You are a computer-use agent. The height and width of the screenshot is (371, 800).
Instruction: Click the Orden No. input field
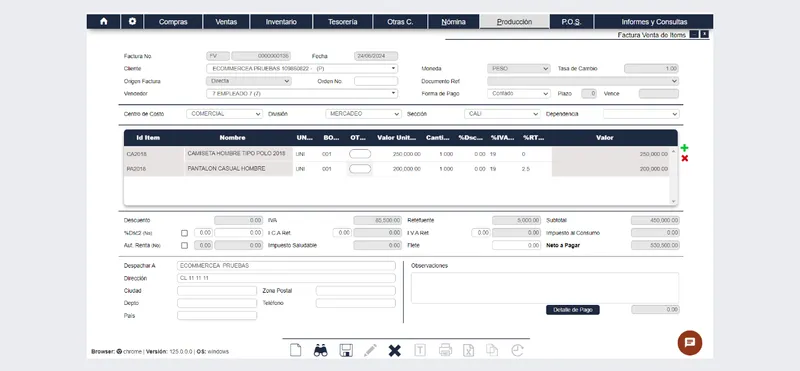(376, 81)
